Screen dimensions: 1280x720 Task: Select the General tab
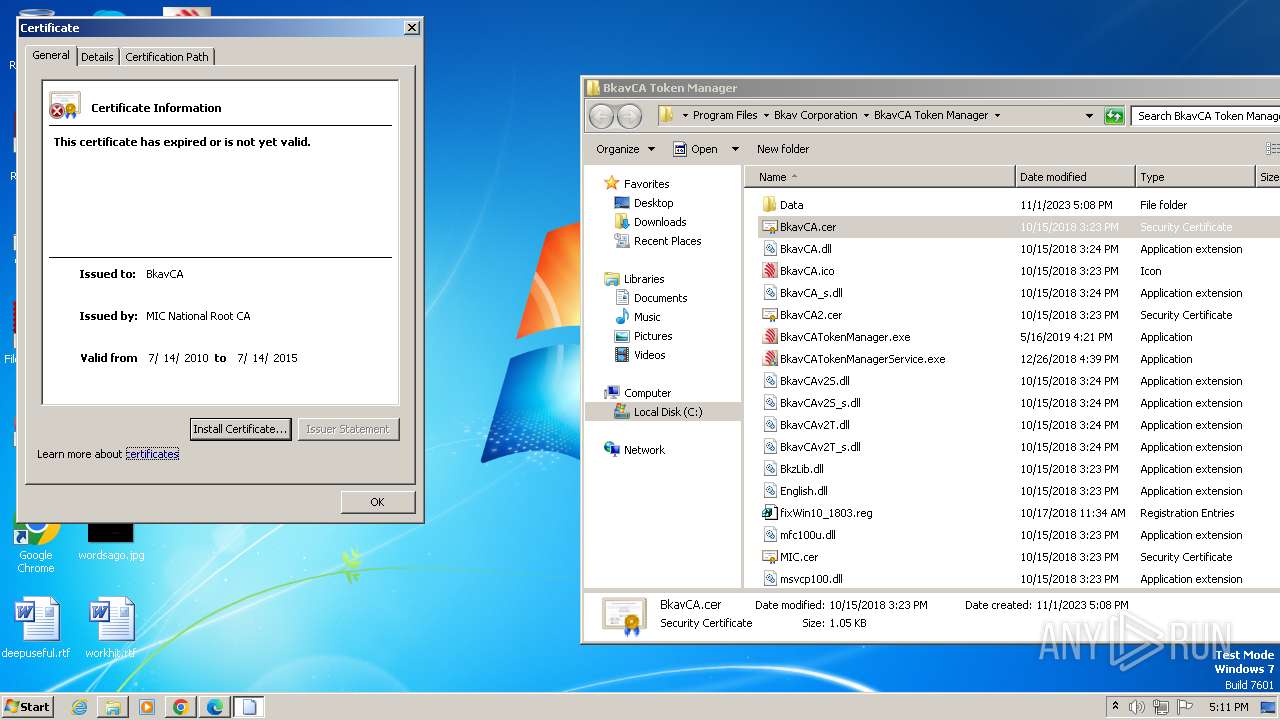coord(51,55)
